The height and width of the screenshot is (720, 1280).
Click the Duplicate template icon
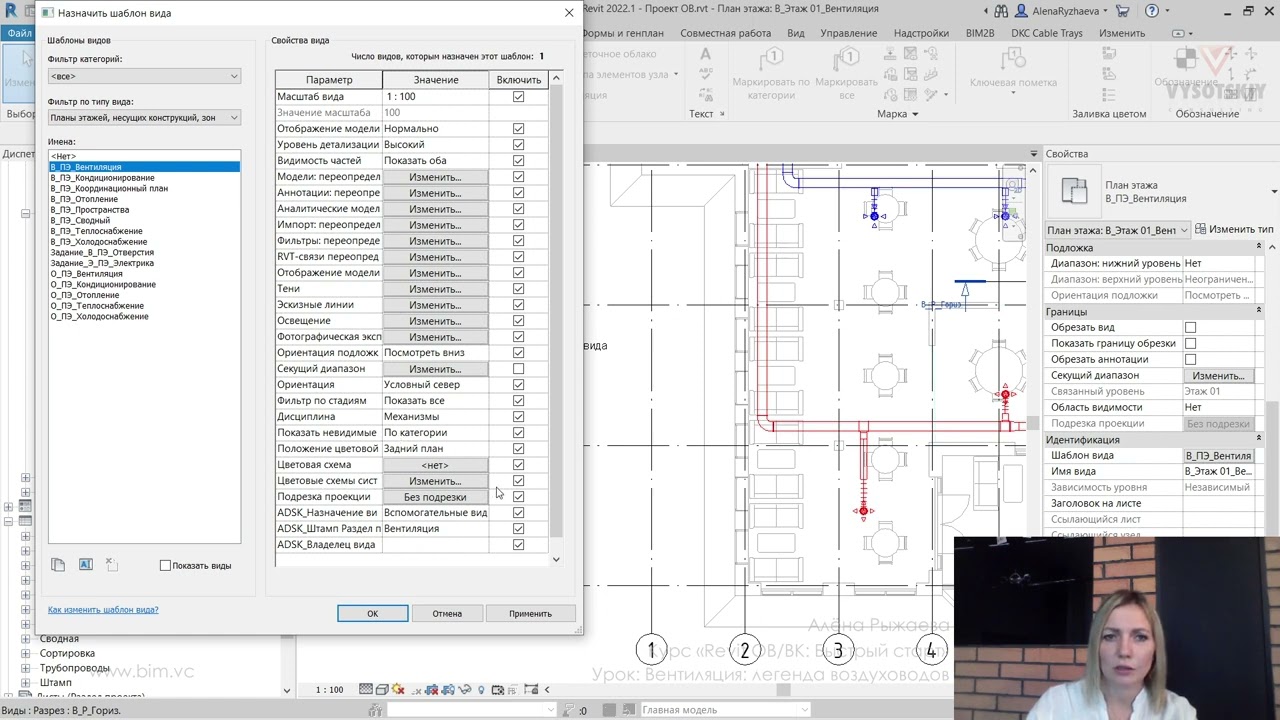coord(58,565)
